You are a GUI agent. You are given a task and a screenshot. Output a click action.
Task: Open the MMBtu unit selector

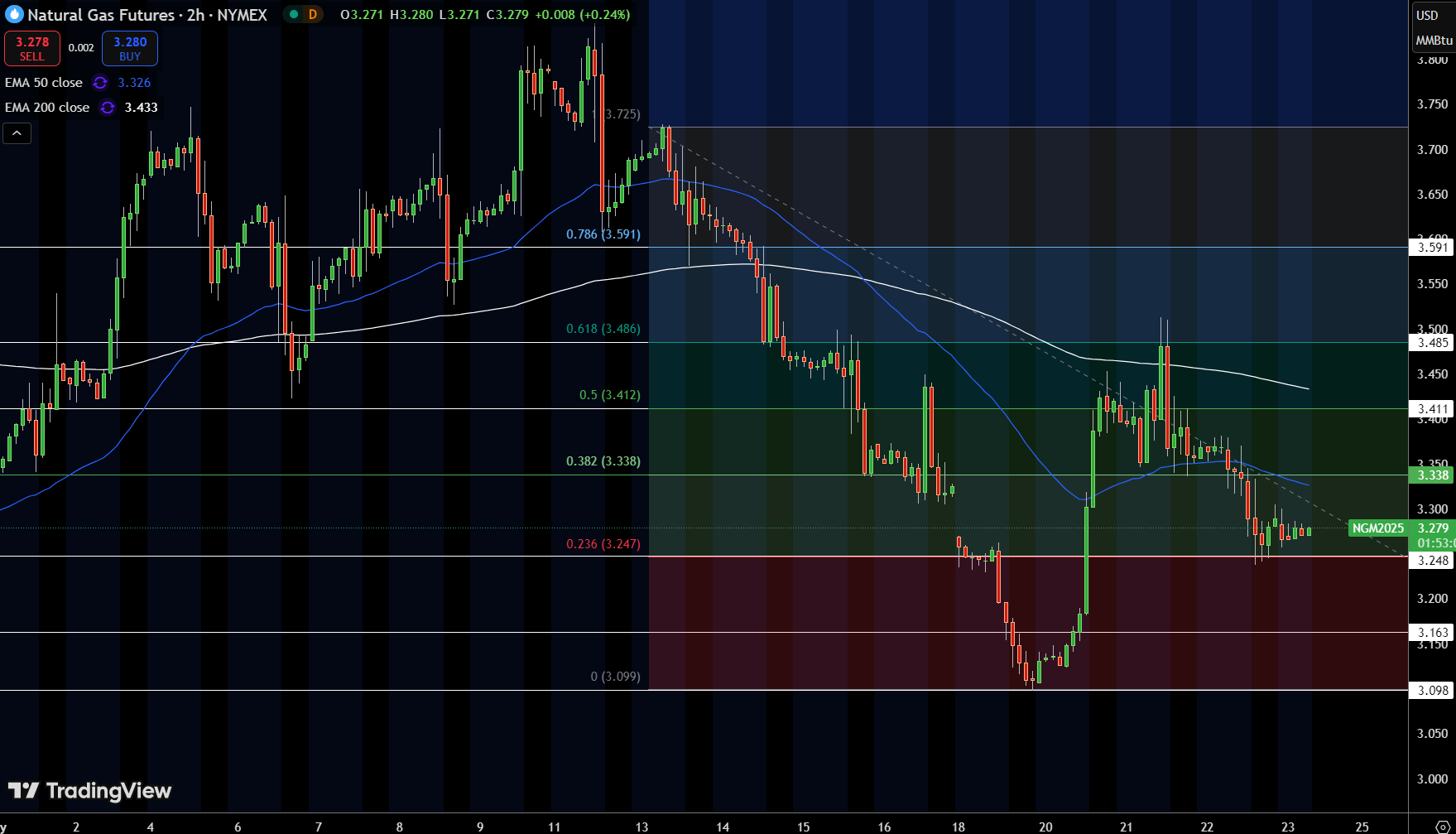coord(1434,40)
